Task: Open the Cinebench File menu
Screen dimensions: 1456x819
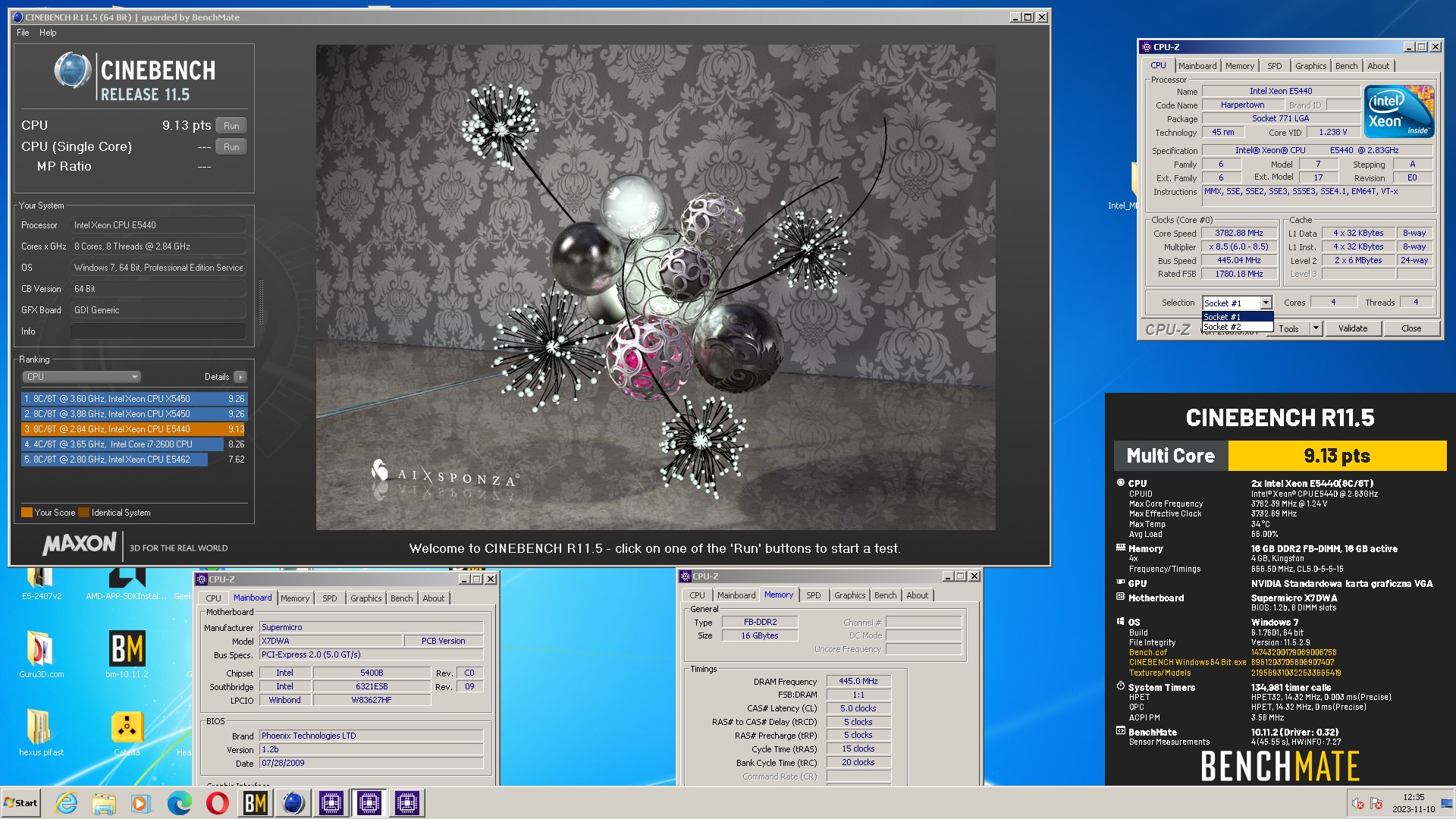Action: pos(23,33)
